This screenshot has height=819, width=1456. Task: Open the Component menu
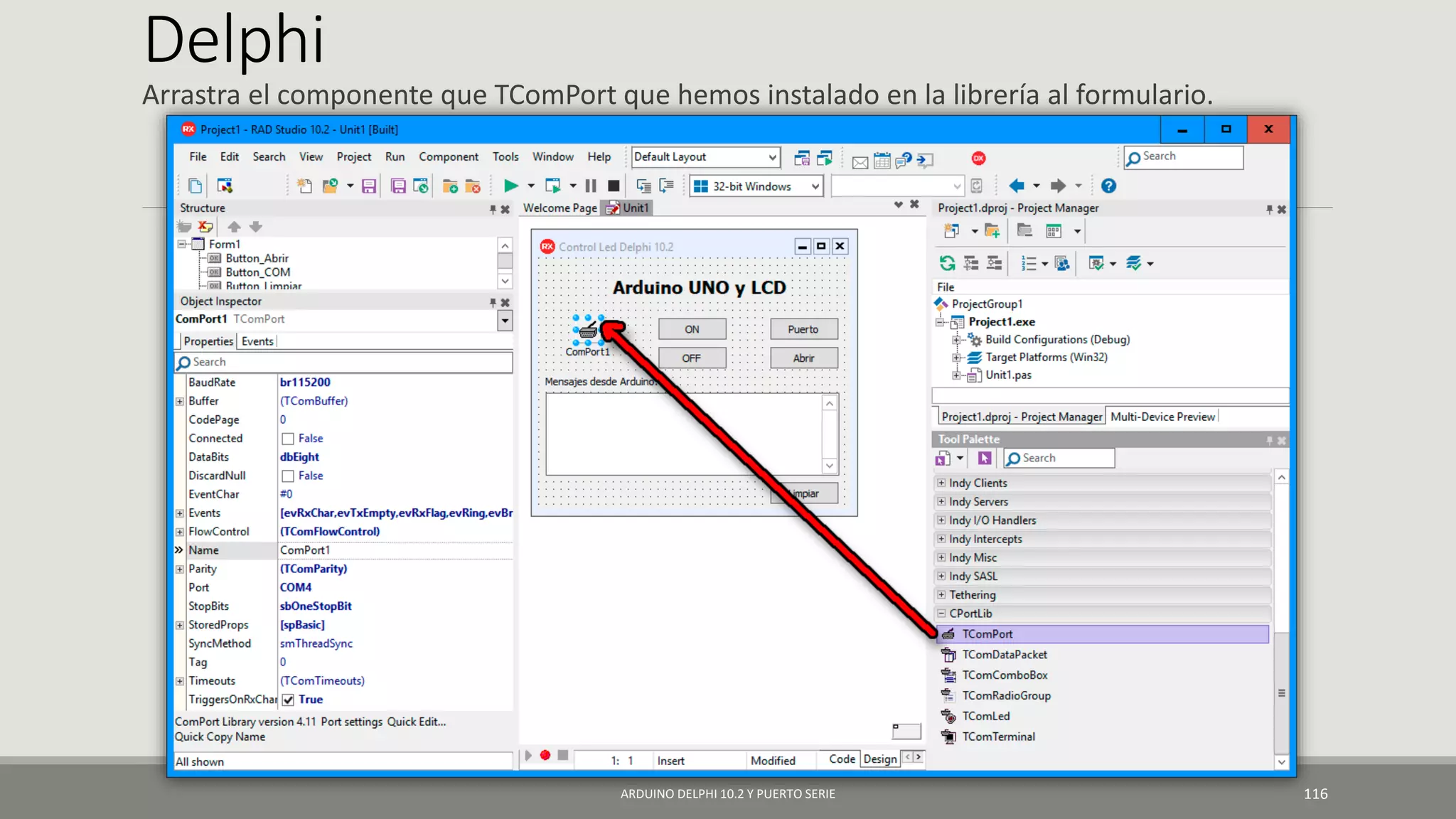click(x=449, y=156)
